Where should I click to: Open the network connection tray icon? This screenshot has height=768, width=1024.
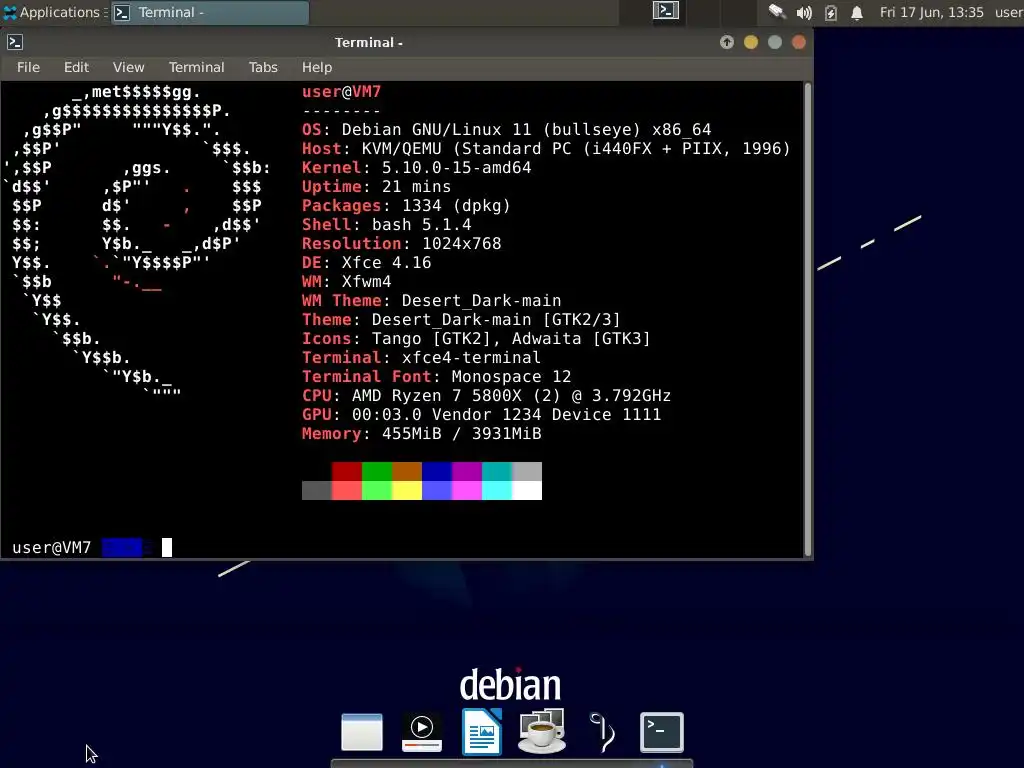coord(776,12)
